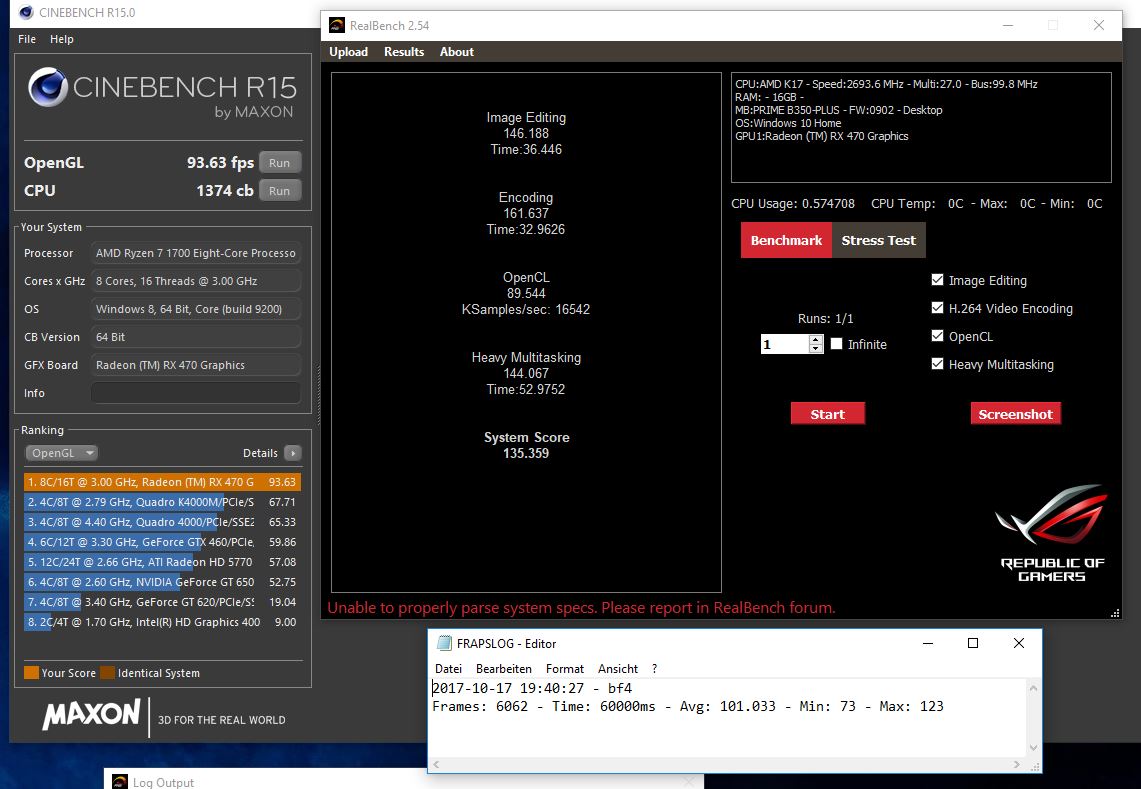Image resolution: width=1141 pixels, height=789 pixels.
Task: Click the Cinebench R15 logo sphere
Action: pyautogui.click(x=48, y=87)
